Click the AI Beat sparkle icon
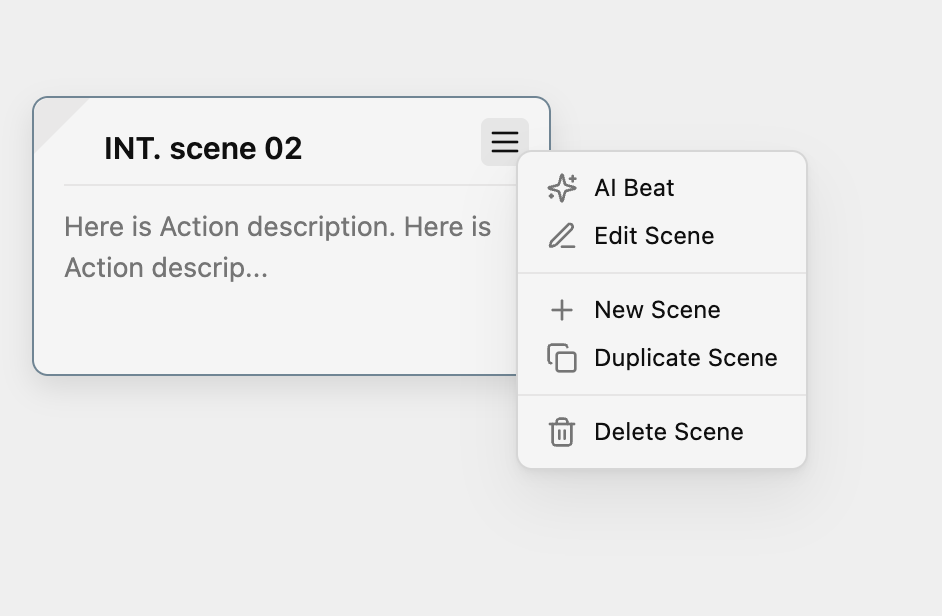The image size is (942, 616). (x=562, y=188)
